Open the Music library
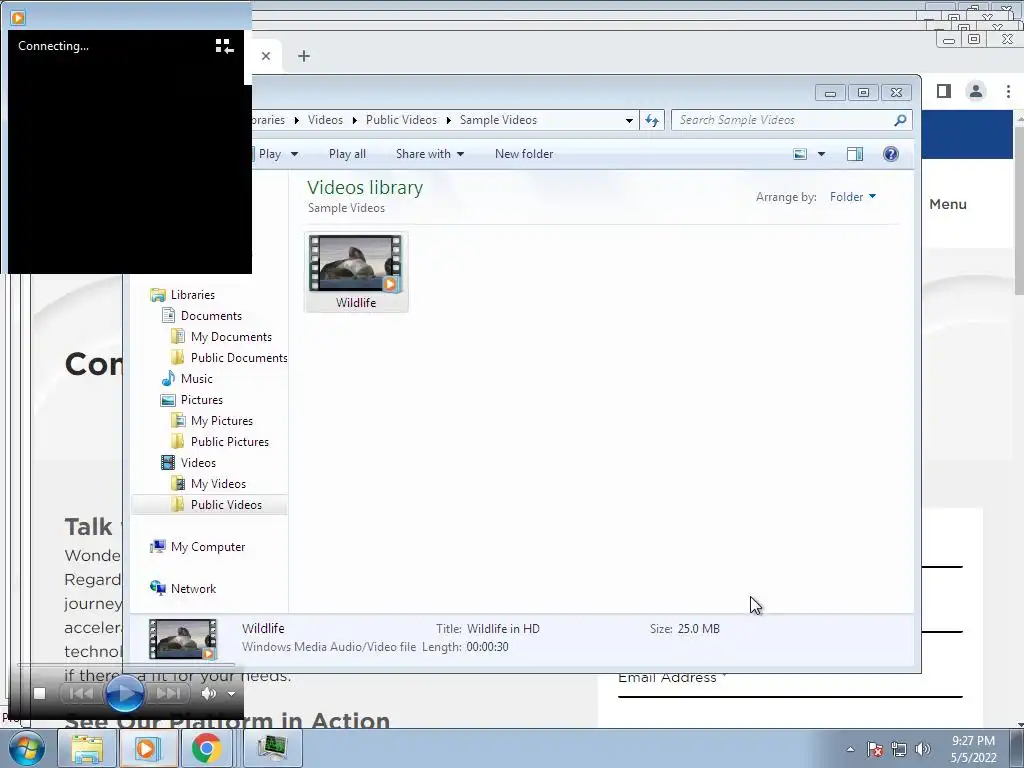 coord(197,379)
